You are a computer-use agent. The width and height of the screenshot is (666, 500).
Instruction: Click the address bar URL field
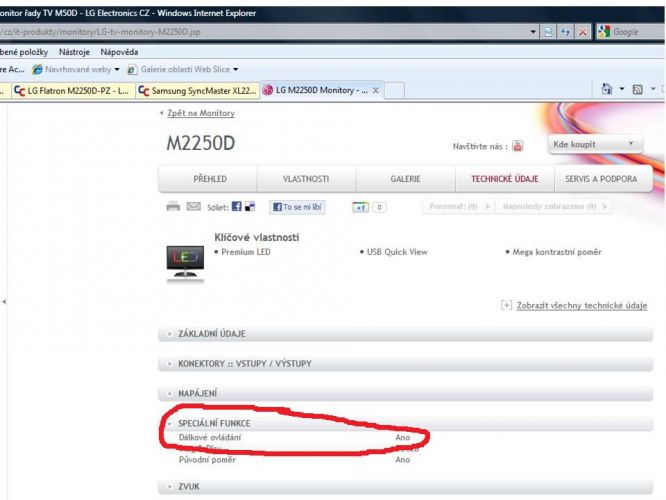pyautogui.click(x=263, y=32)
